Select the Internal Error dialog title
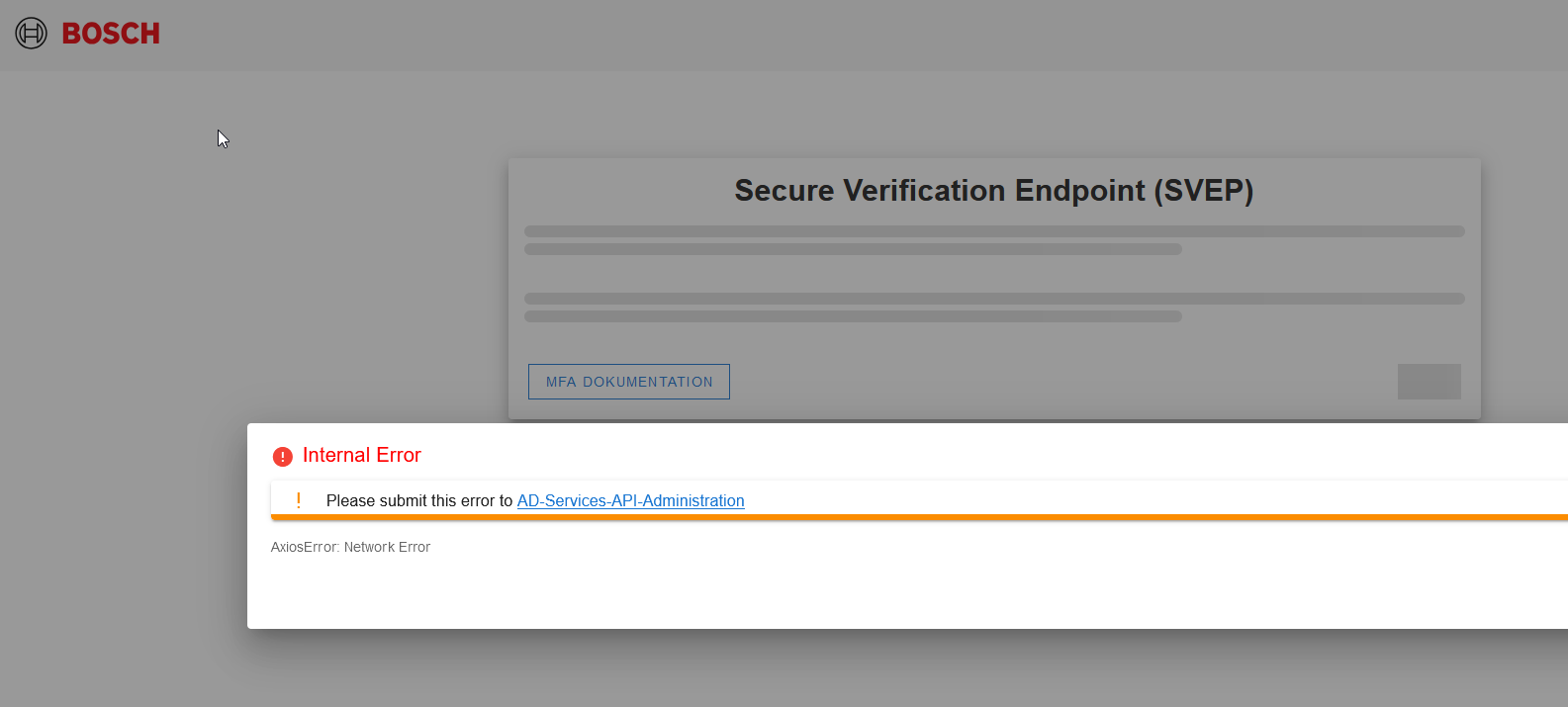This screenshot has height=707, width=1568. click(361, 455)
